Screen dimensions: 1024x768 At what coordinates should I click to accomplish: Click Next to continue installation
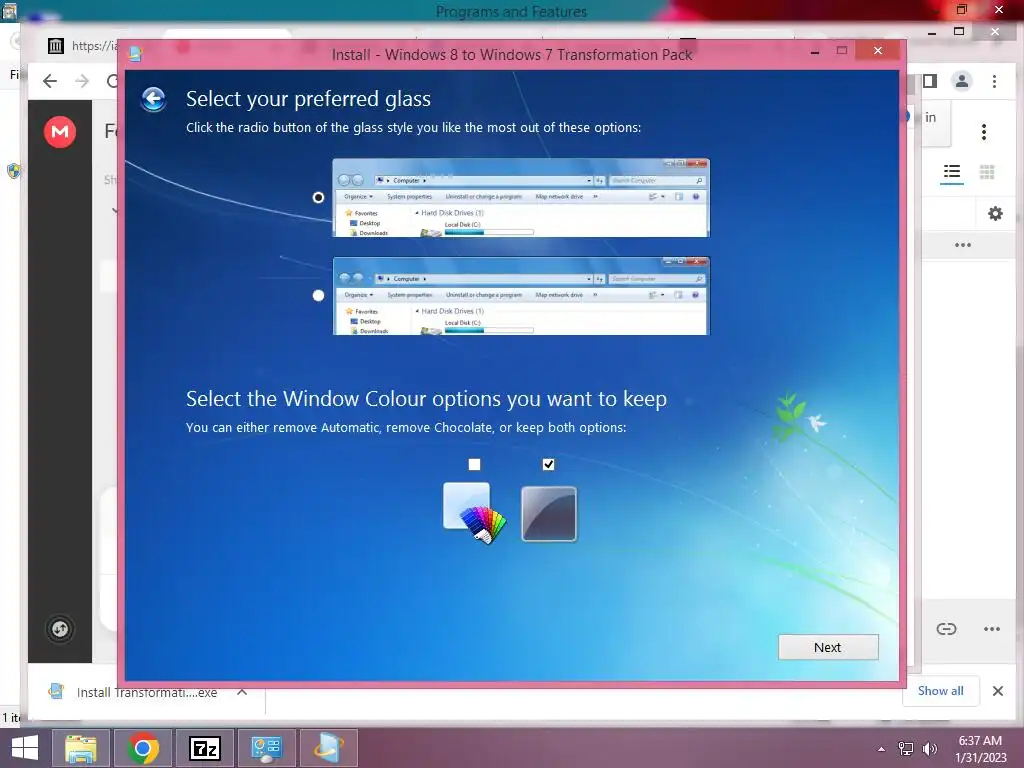point(828,647)
